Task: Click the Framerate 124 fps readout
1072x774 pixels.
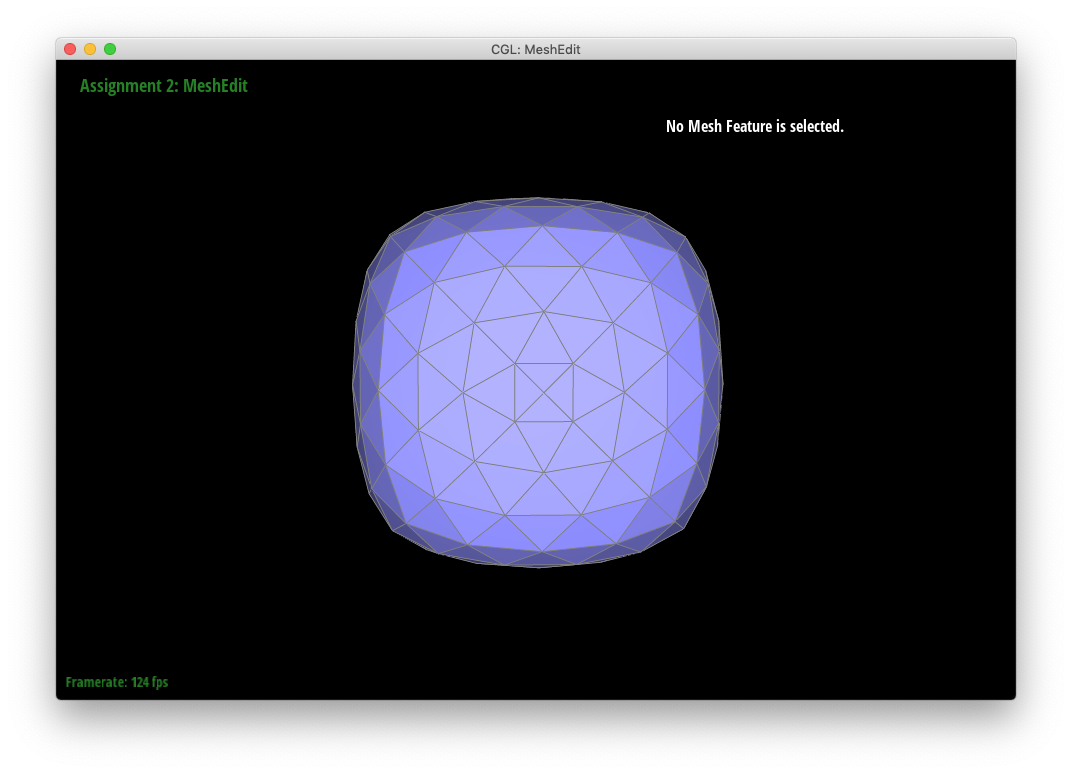Action: [117, 682]
